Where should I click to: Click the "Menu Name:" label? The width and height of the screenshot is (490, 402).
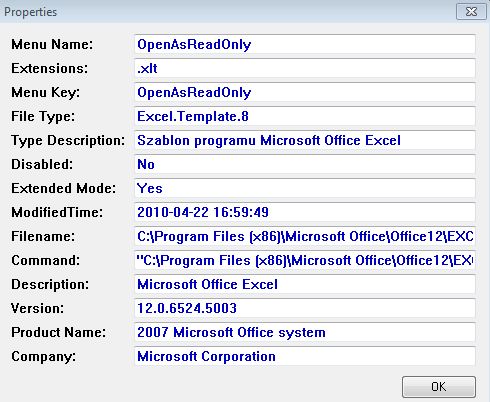(x=52, y=44)
